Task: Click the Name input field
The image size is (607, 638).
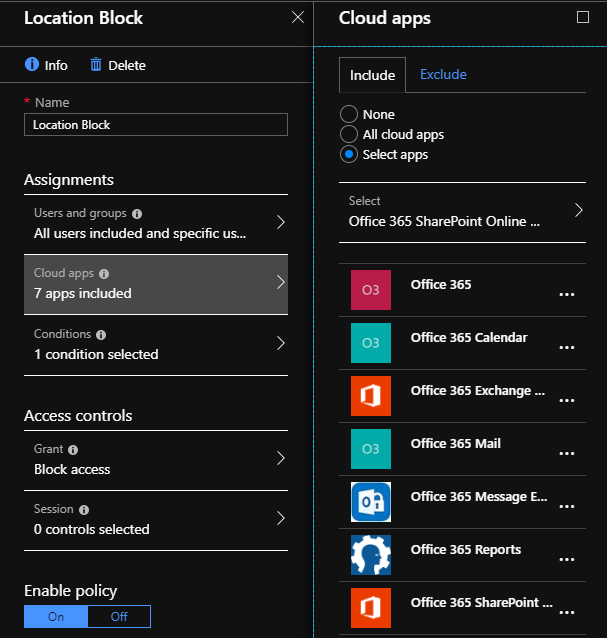Action: pyautogui.click(x=156, y=125)
